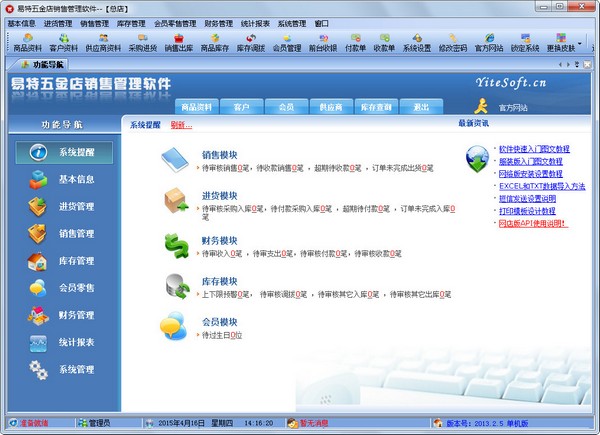
Task: Open the 财务管理 menu in menu bar
Action: (x=217, y=21)
